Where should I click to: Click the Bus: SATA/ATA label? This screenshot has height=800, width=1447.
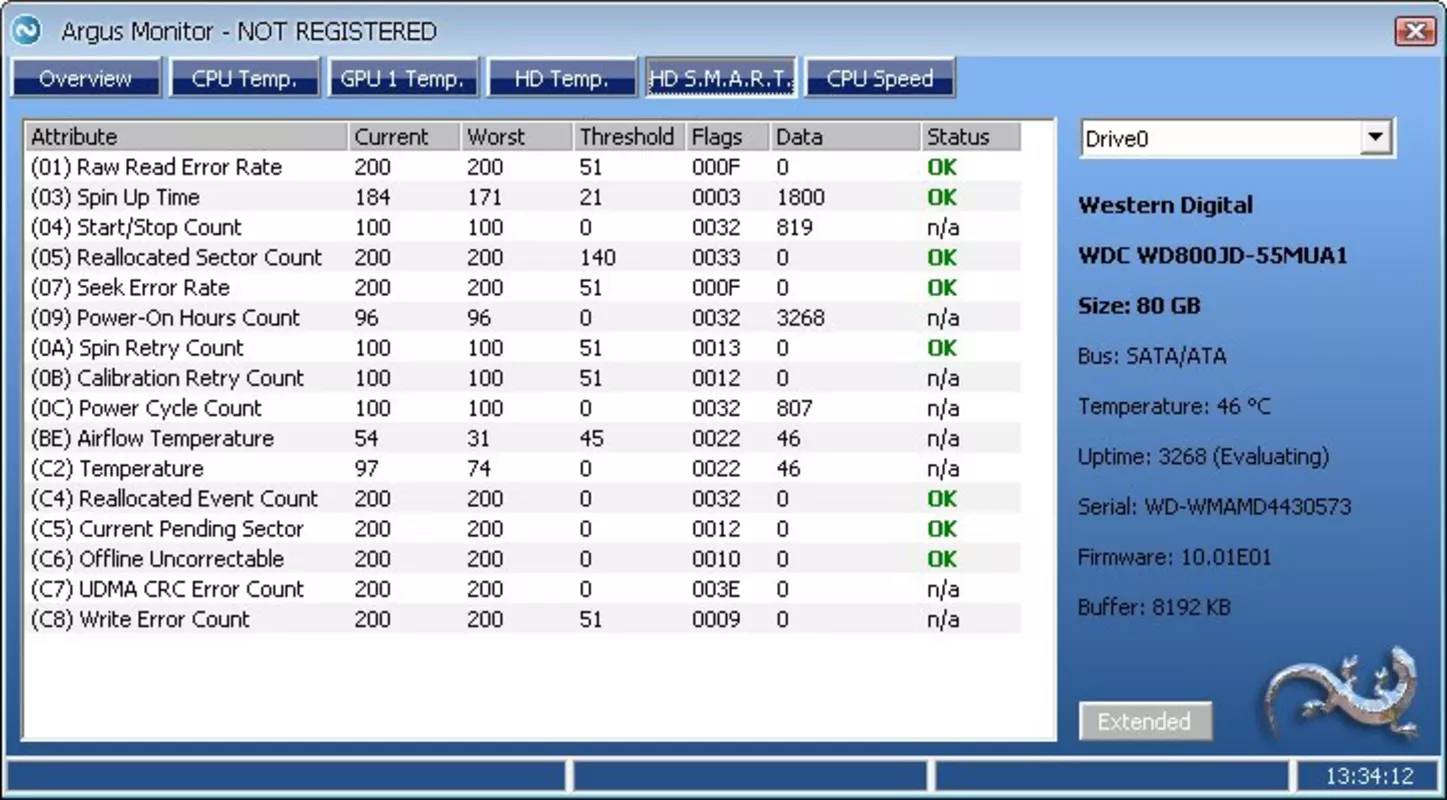point(1152,356)
